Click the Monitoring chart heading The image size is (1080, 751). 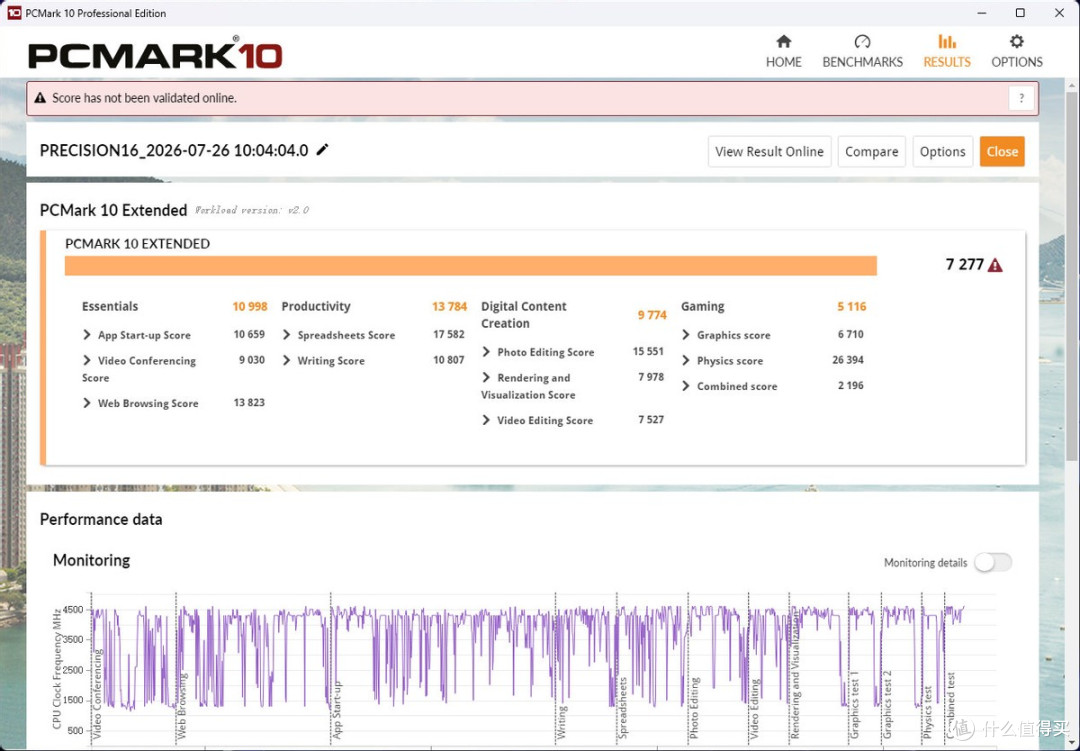pyautogui.click(x=92, y=560)
